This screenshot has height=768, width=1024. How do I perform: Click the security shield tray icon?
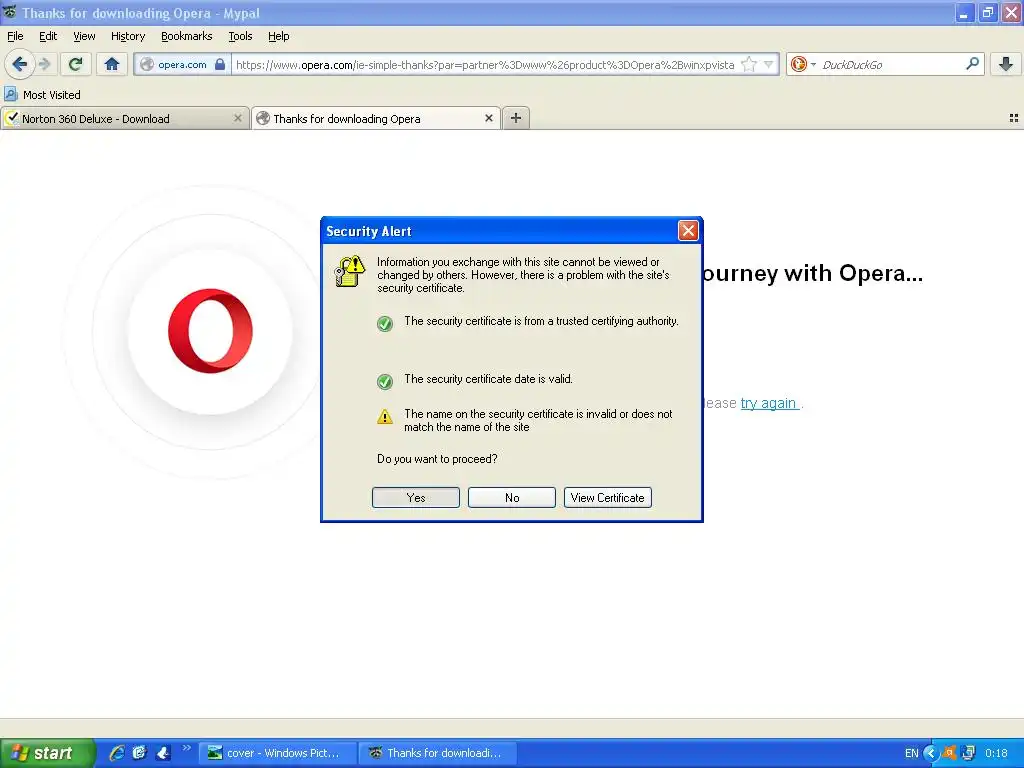pos(950,753)
